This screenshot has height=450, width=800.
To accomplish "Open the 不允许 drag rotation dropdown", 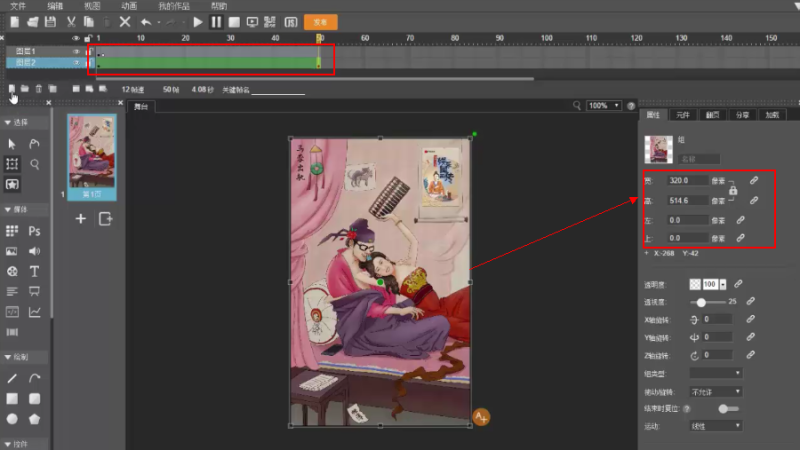I will [716, 392].
